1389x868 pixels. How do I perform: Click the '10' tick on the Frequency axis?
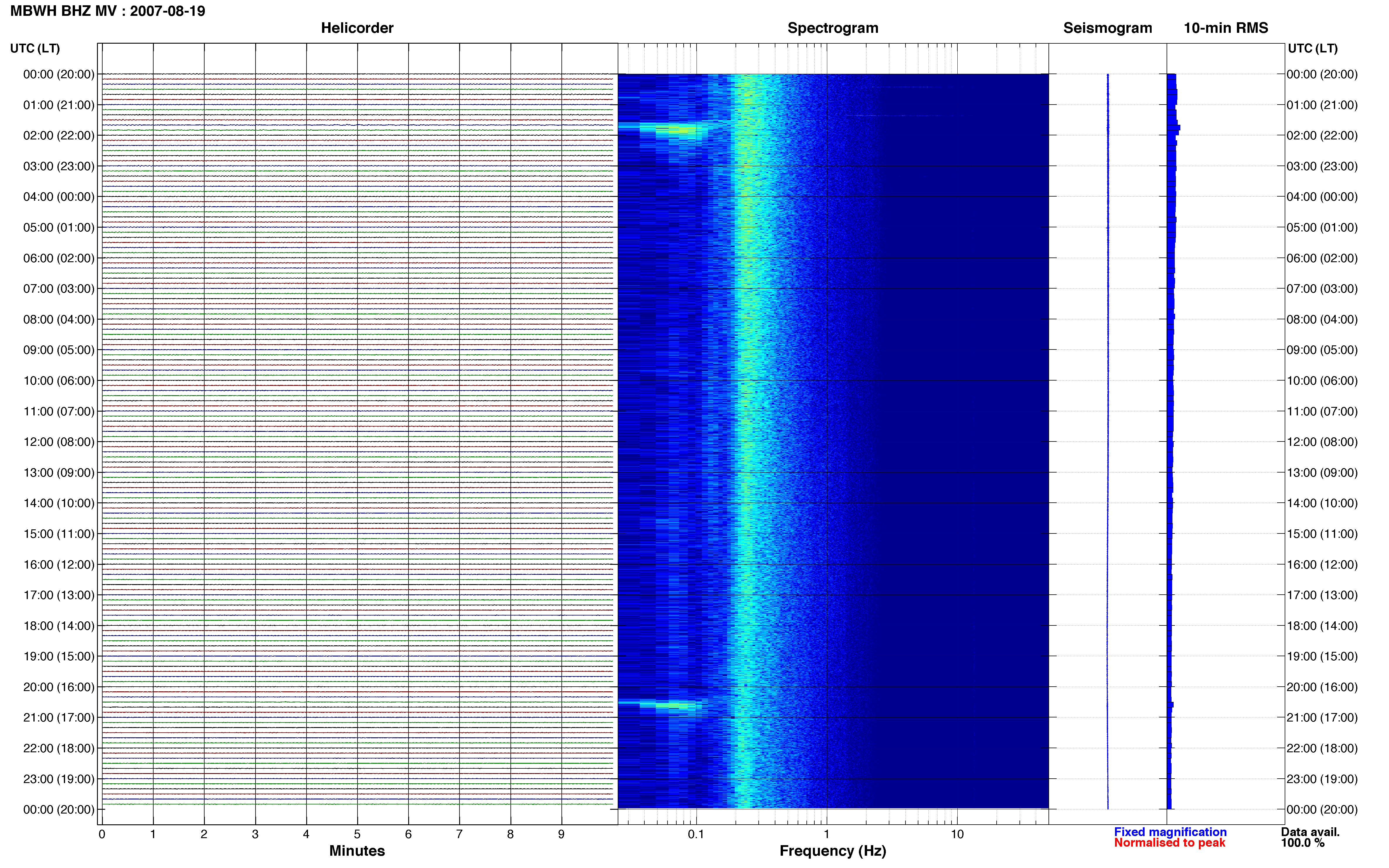(x=957, y=834)
